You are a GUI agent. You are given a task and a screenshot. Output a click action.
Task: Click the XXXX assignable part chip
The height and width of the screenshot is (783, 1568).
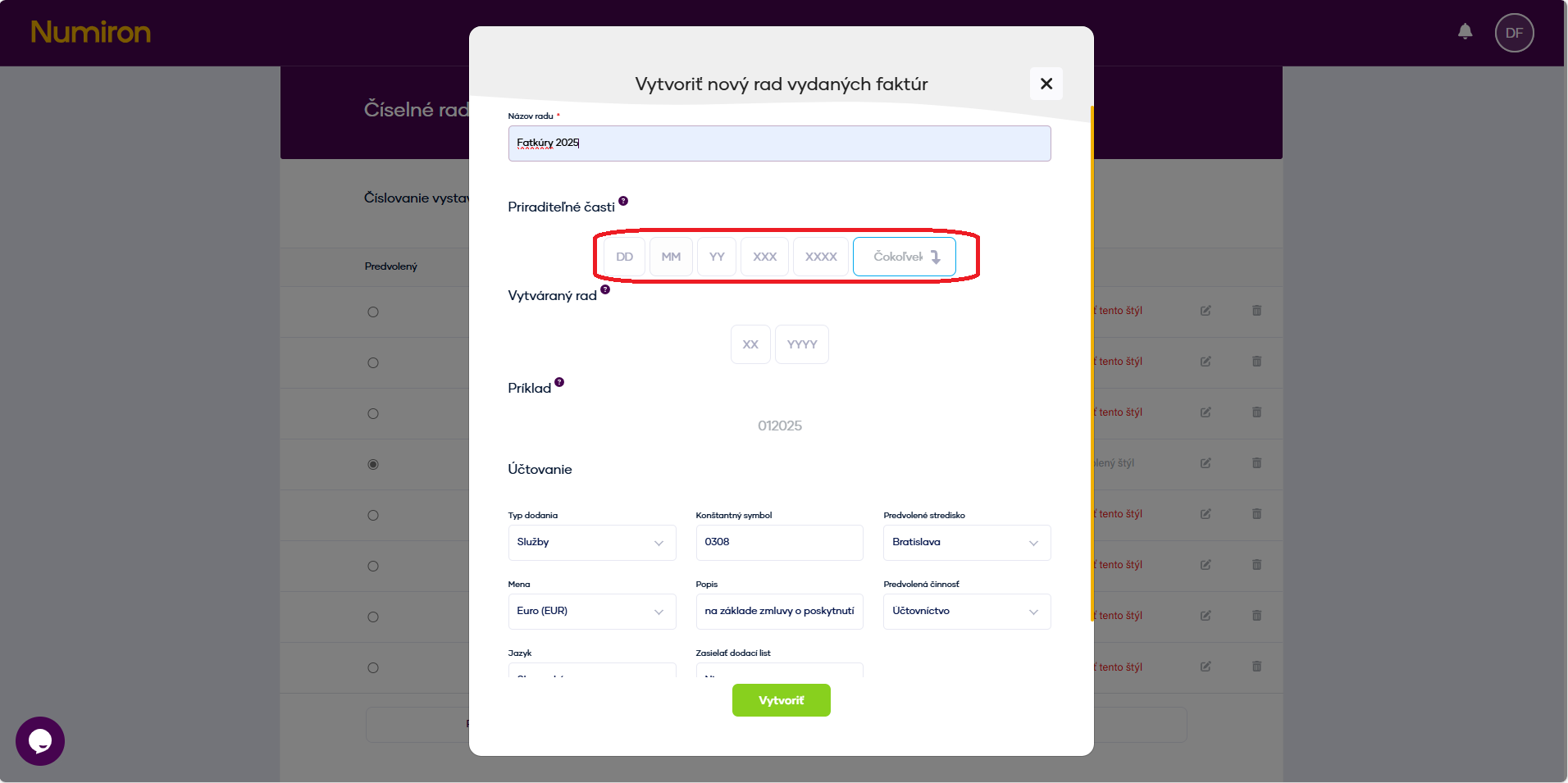(x=820, y=257)
